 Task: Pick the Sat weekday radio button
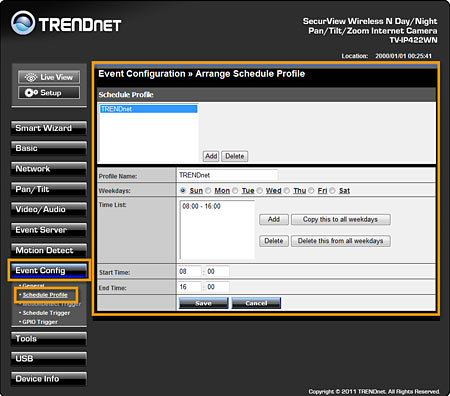click(332, 190)
